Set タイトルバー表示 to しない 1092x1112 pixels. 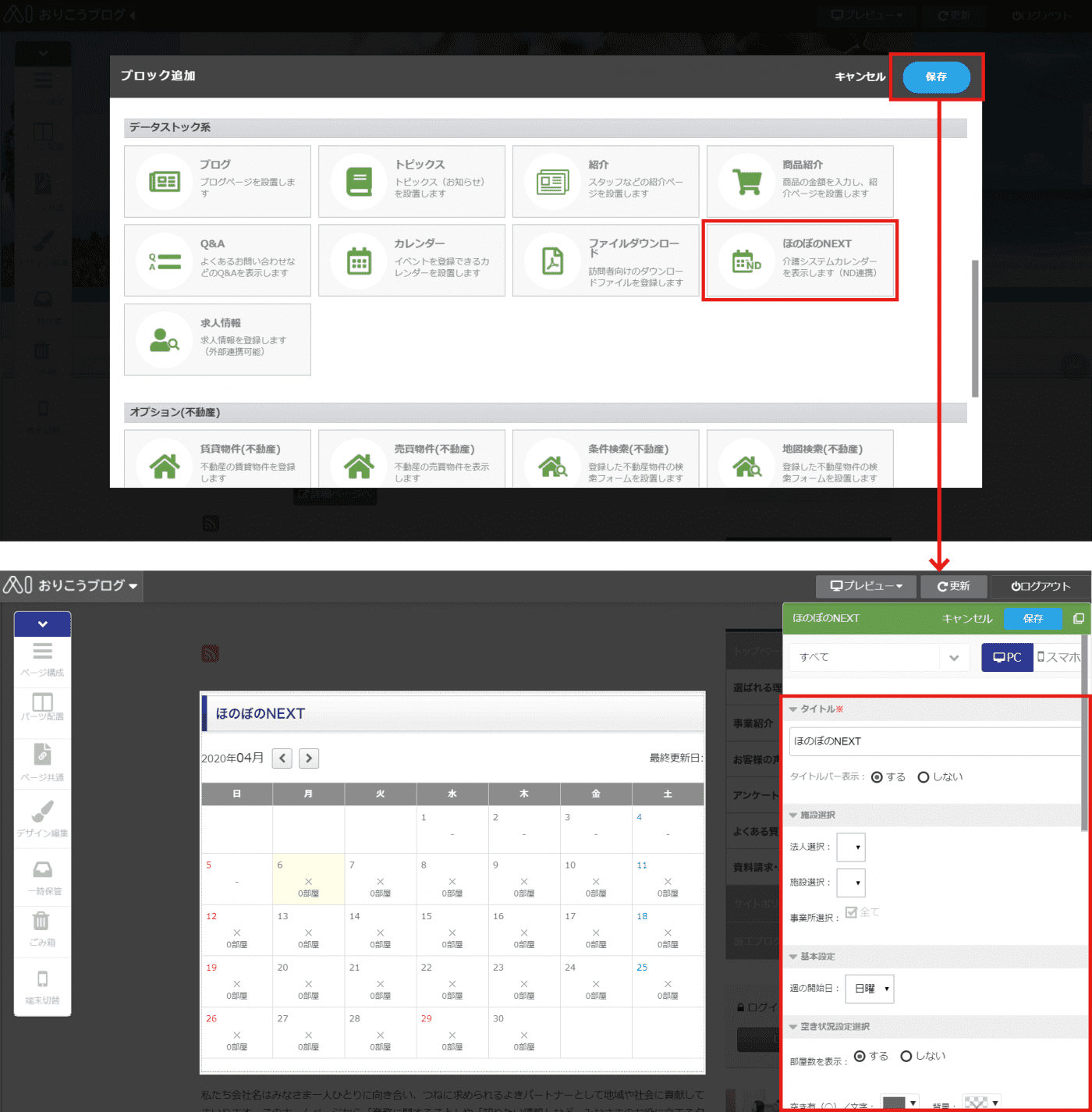924,777
